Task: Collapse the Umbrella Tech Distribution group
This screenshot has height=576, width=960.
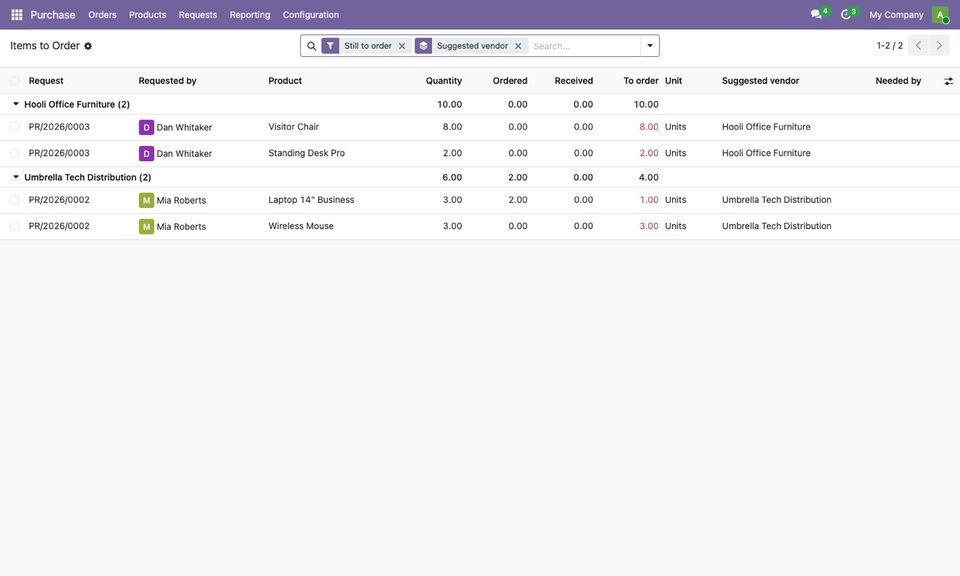Action: tap(16, 177)
